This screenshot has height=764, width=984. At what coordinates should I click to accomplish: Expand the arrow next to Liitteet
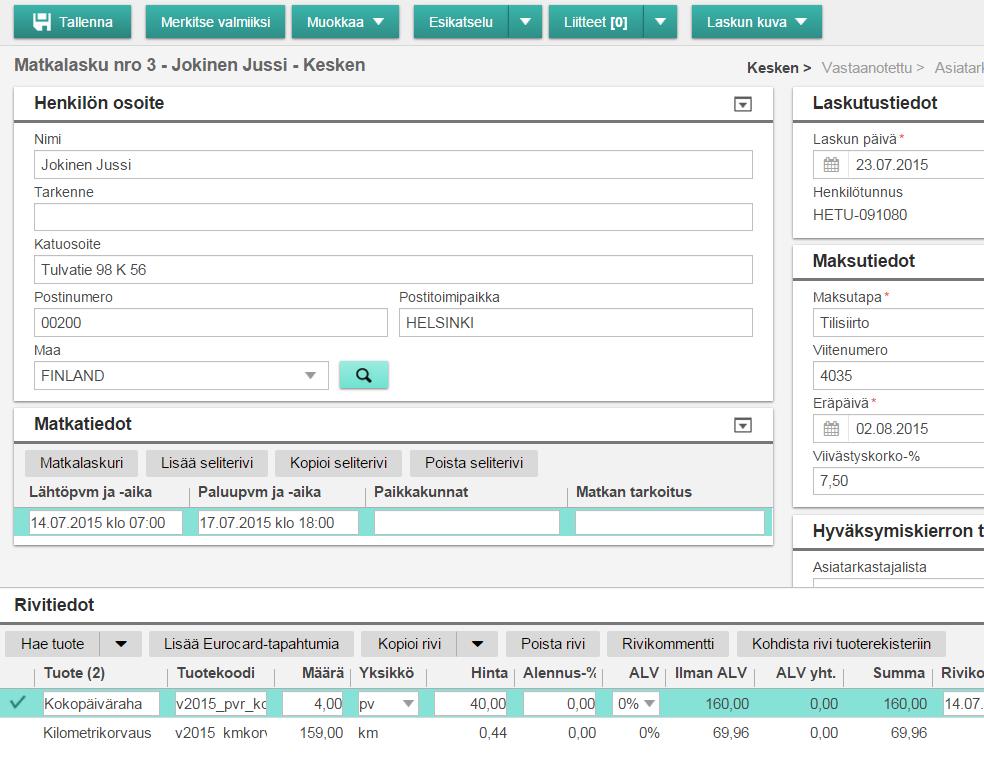tap(660, 22)
